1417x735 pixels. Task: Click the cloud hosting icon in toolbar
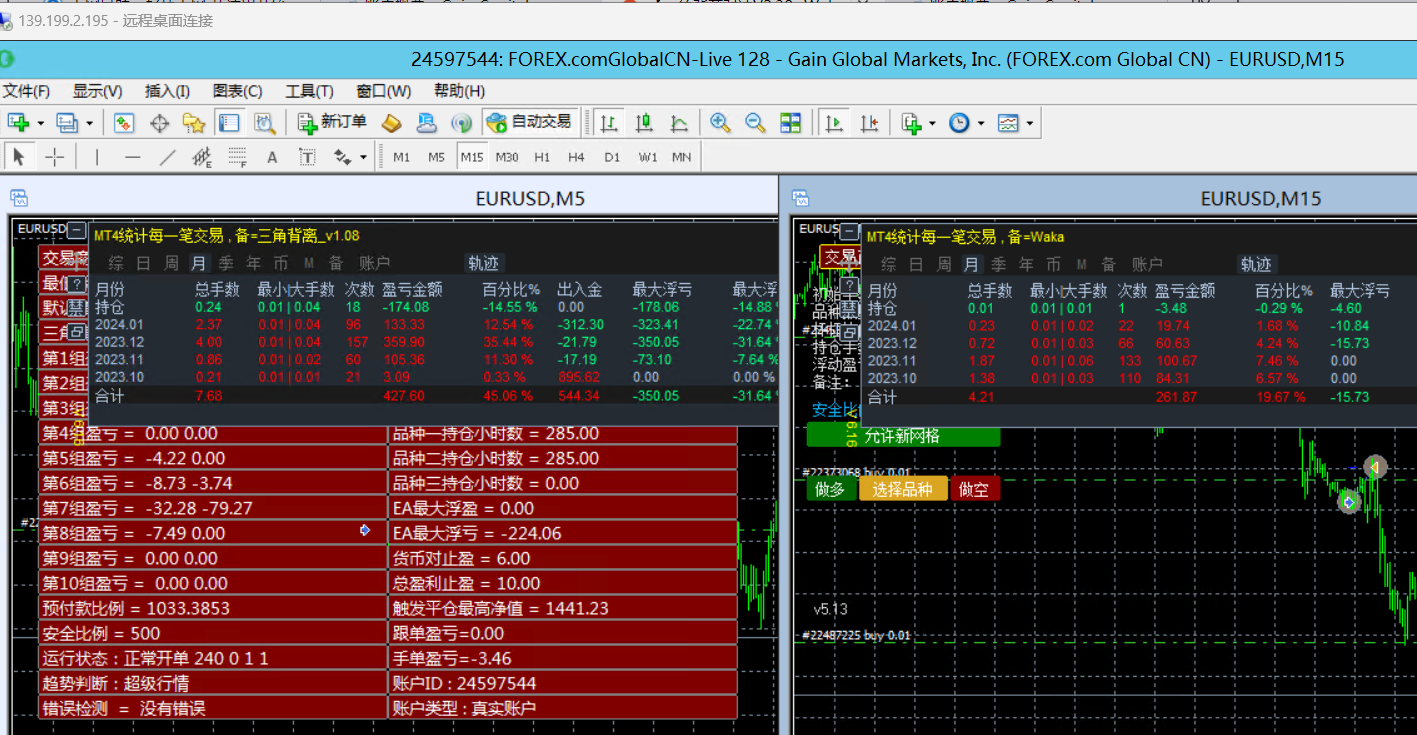427,123
